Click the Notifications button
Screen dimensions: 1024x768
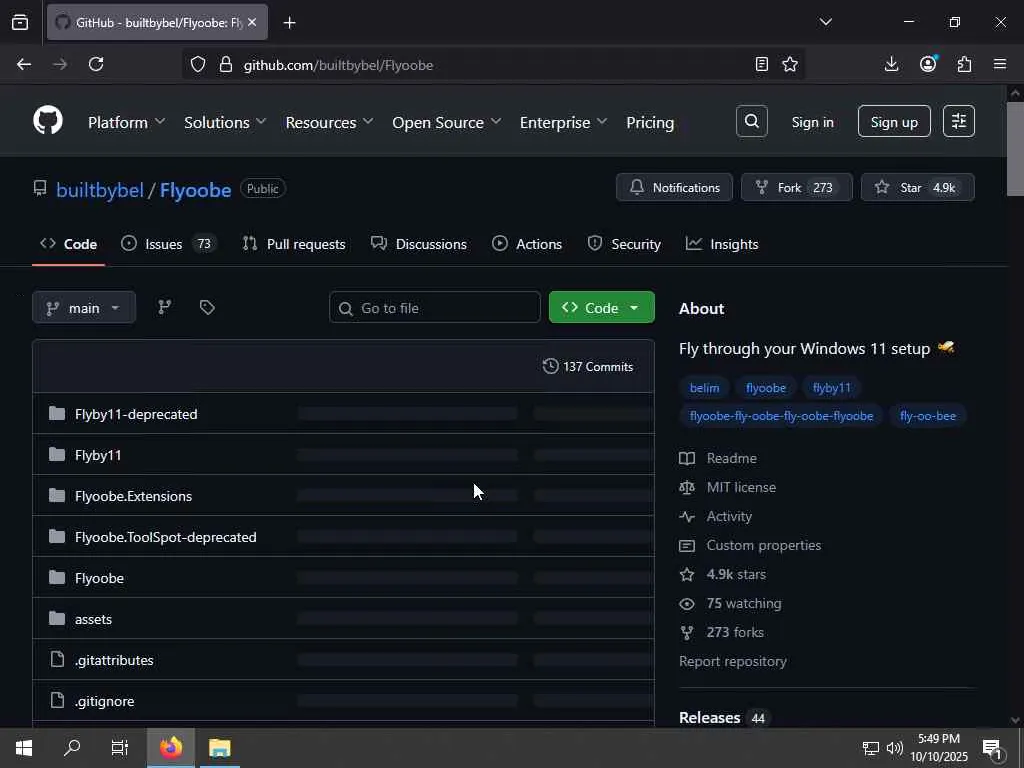click(x=674, y=187)
